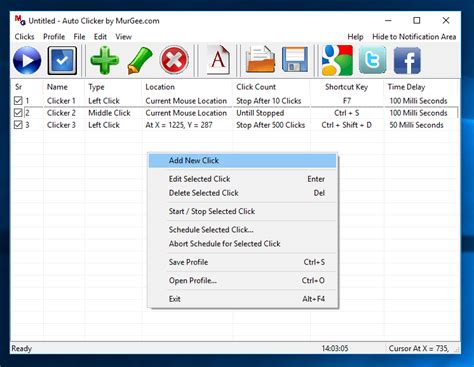474x367 pixels.
Task: Select the Clicker 2 name cell
Action: 61,113
